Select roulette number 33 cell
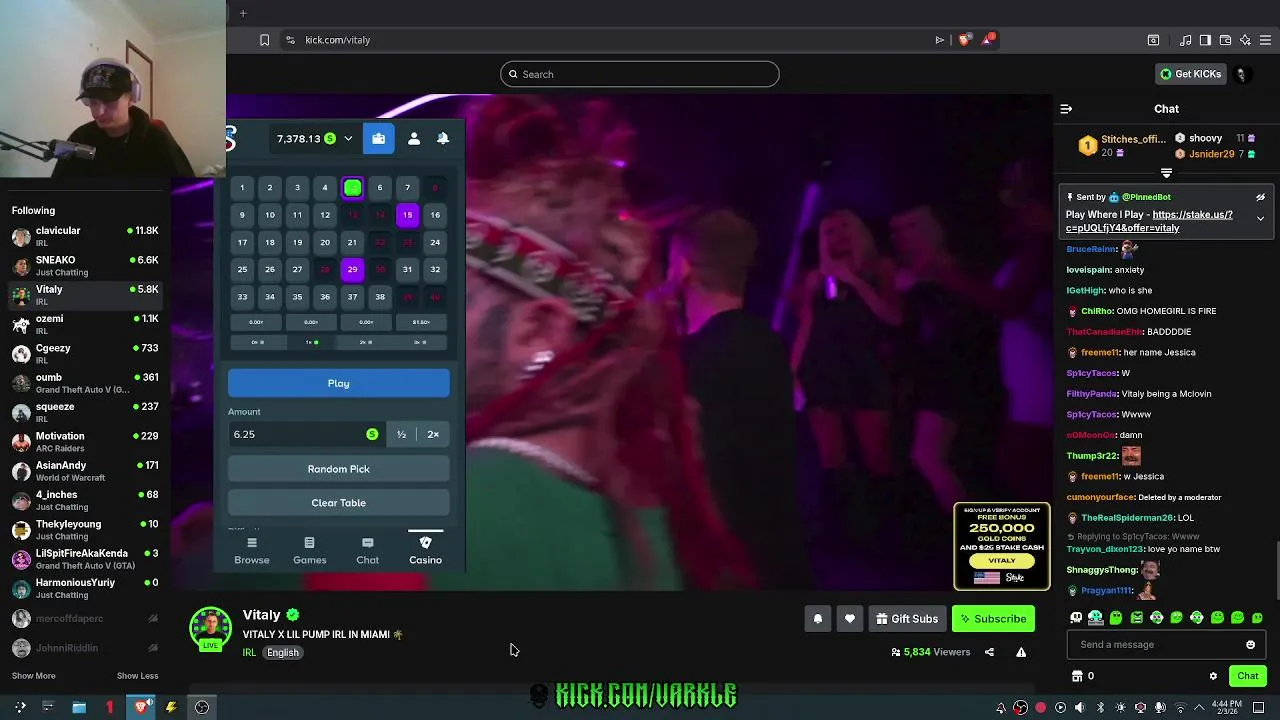 242,296
